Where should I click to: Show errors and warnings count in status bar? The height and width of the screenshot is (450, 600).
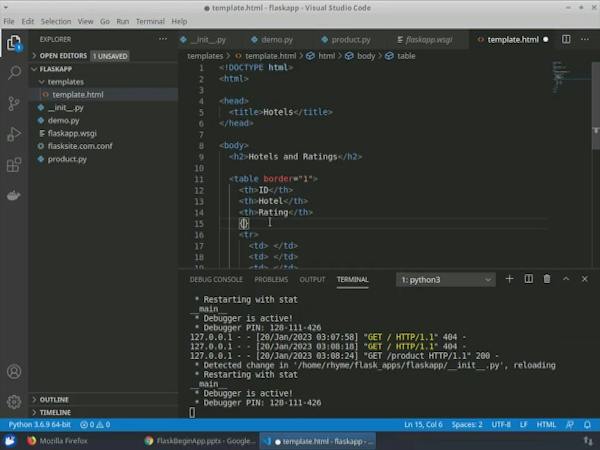click(x=95, y=425)
